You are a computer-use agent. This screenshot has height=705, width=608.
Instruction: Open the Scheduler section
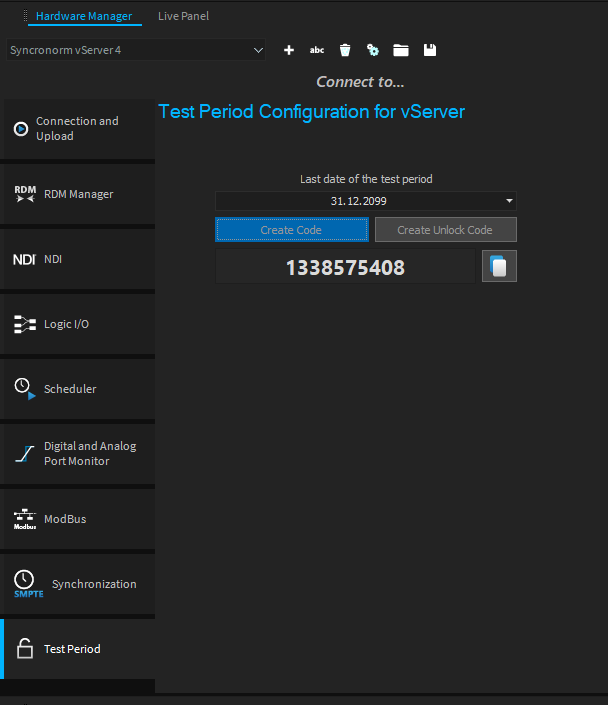[77, 389]
